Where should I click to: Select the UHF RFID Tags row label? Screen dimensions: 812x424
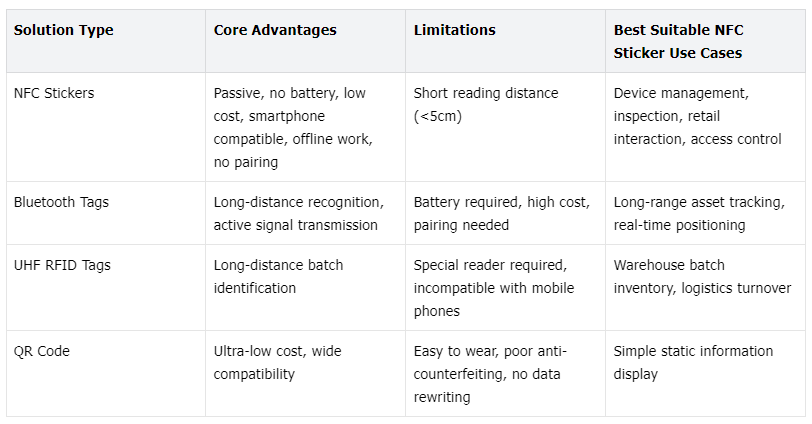click(x=62, y=265)
